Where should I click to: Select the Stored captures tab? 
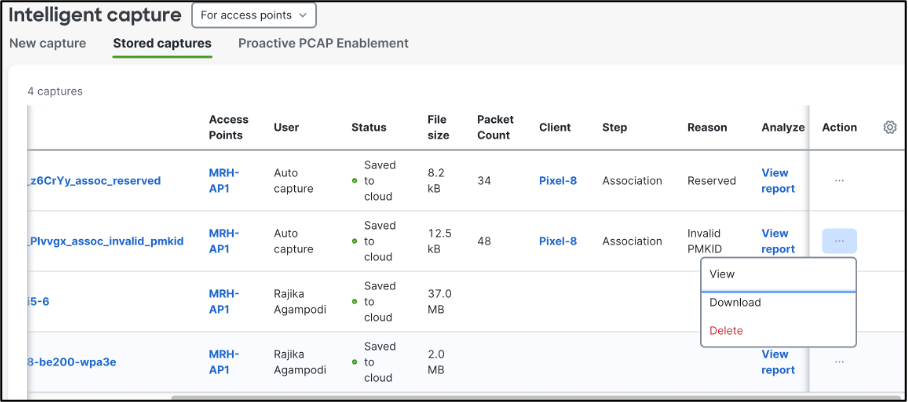[162, 44]
